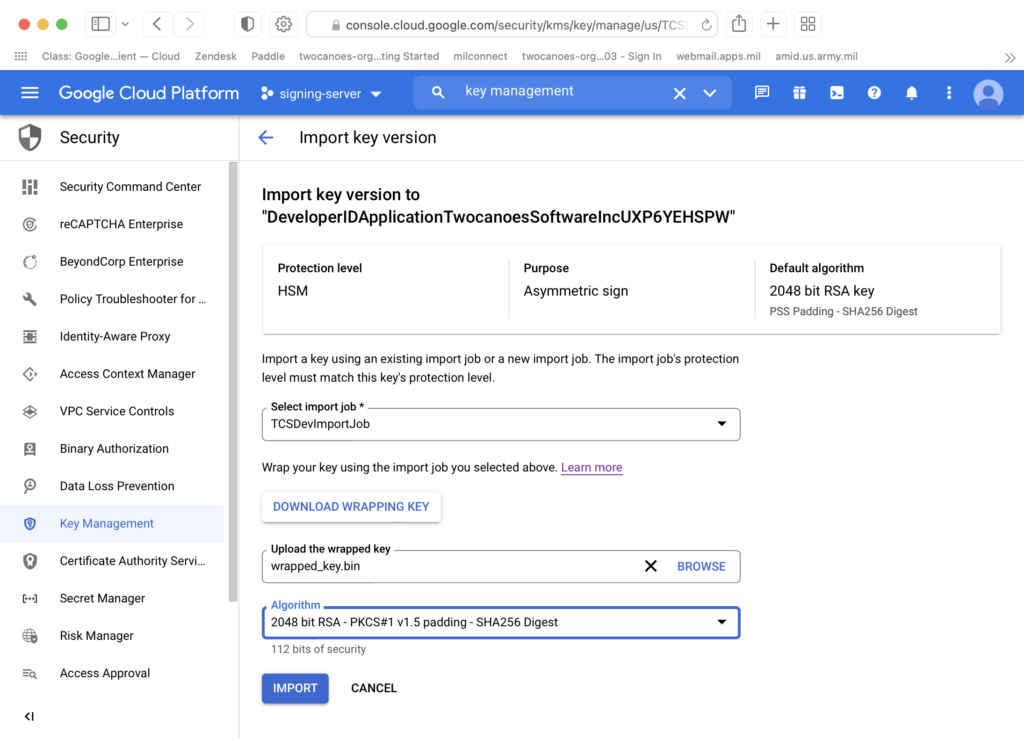Click BROWSE to upload wrapped key
This screenshot has height=739, width=1024.
click(701, 566)
